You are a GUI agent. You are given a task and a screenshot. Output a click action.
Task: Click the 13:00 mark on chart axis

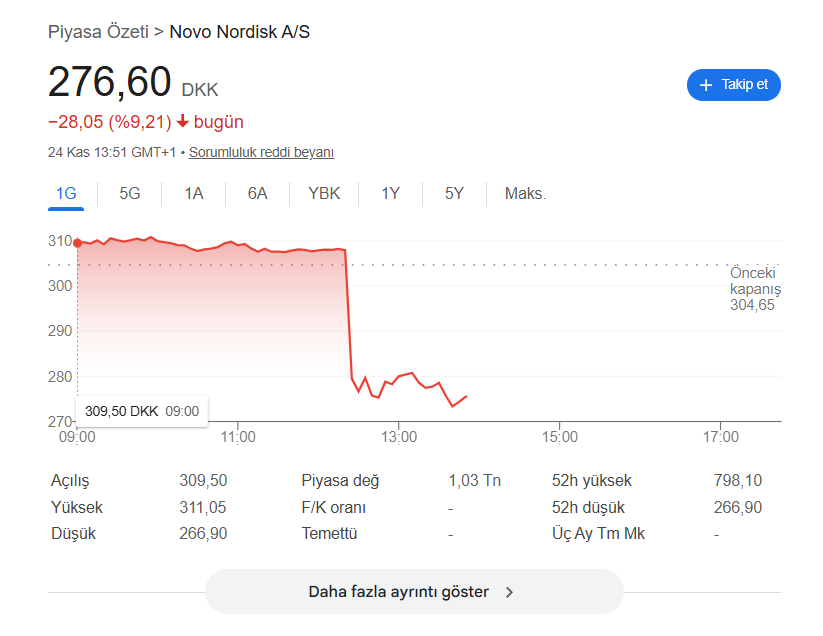399,437
